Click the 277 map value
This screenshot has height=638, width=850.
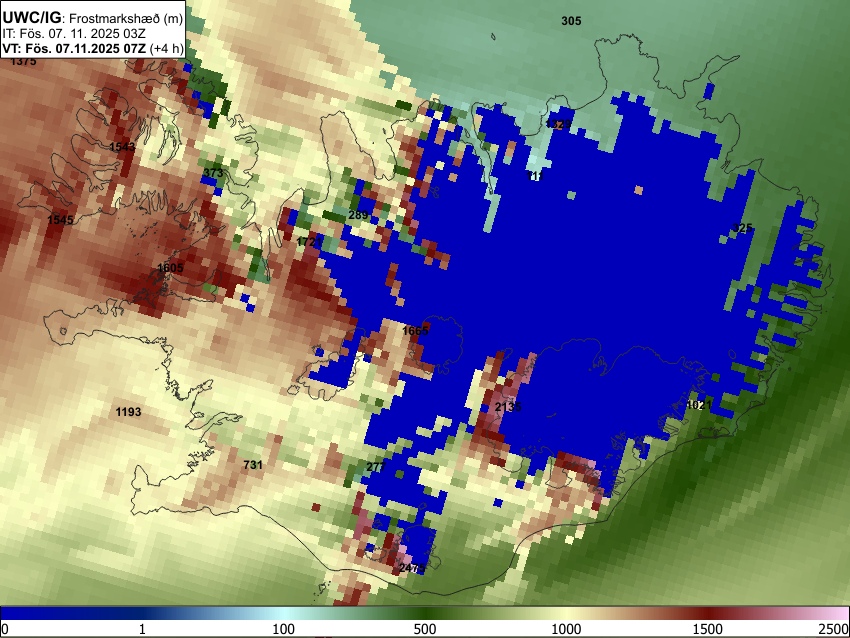376,467
